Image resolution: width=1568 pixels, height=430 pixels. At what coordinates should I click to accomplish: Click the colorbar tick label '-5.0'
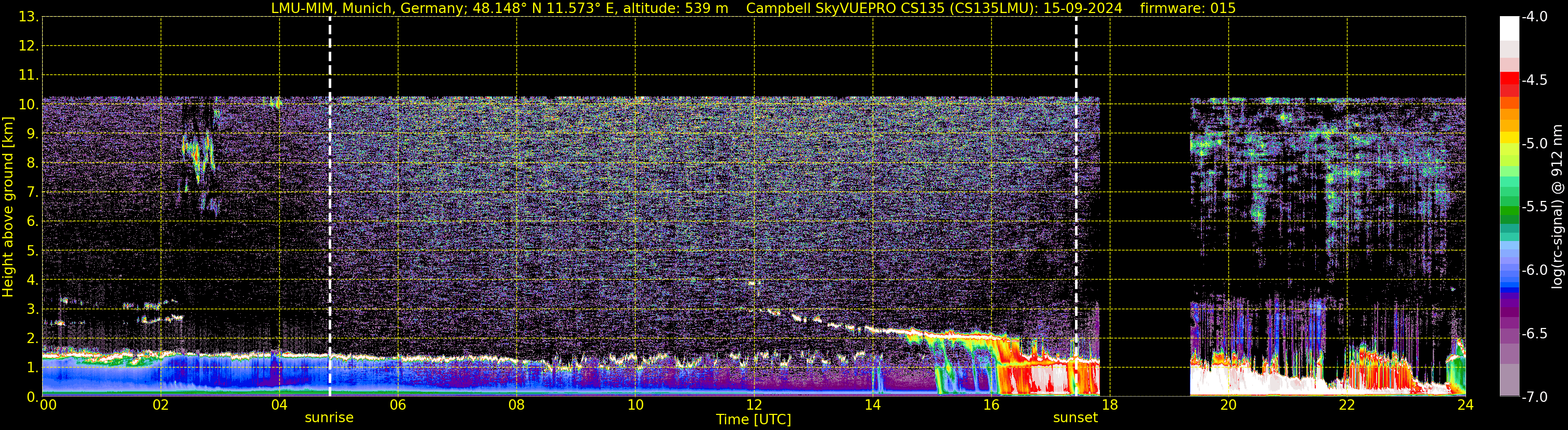coord(1534,144)
